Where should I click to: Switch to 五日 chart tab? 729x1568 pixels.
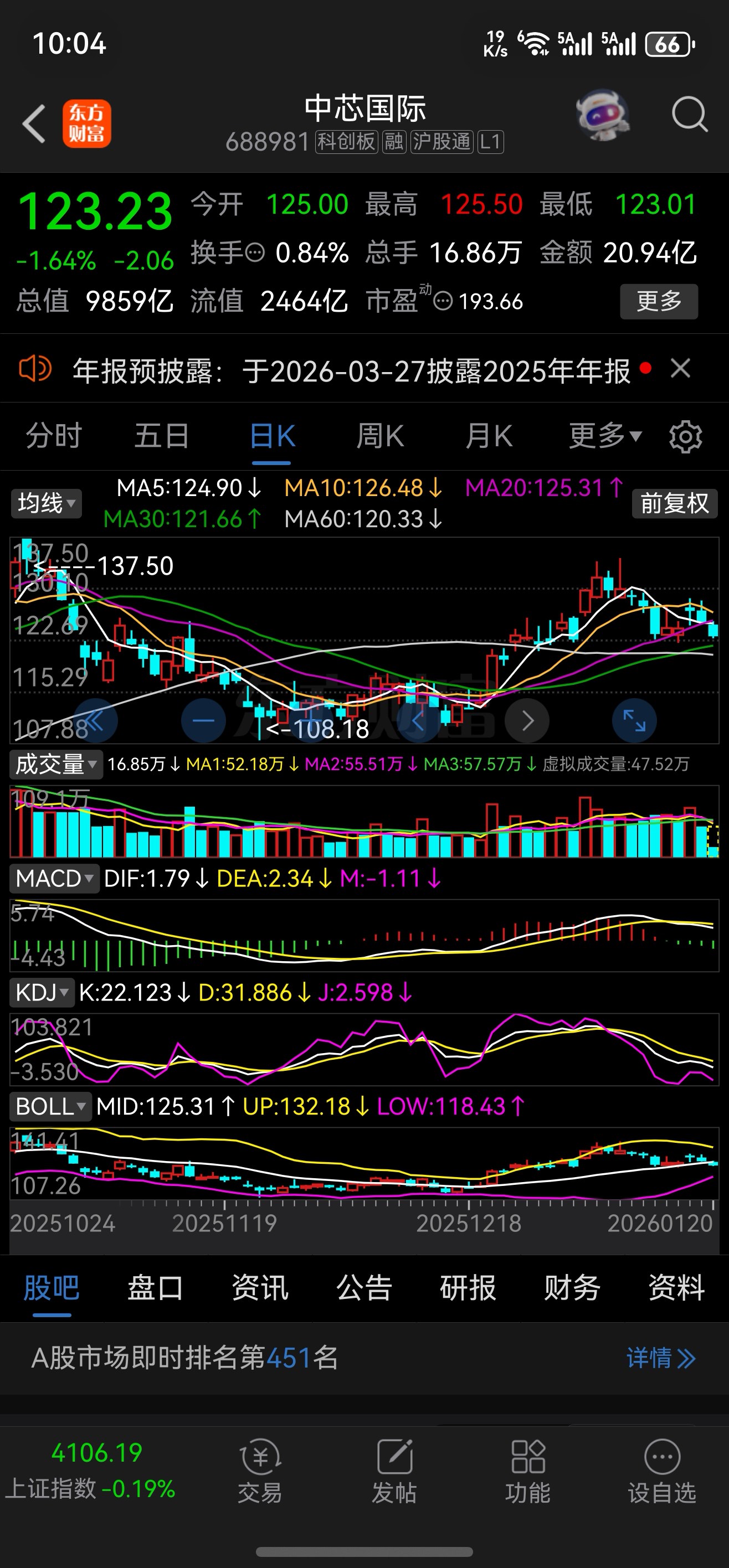(162, 436)
